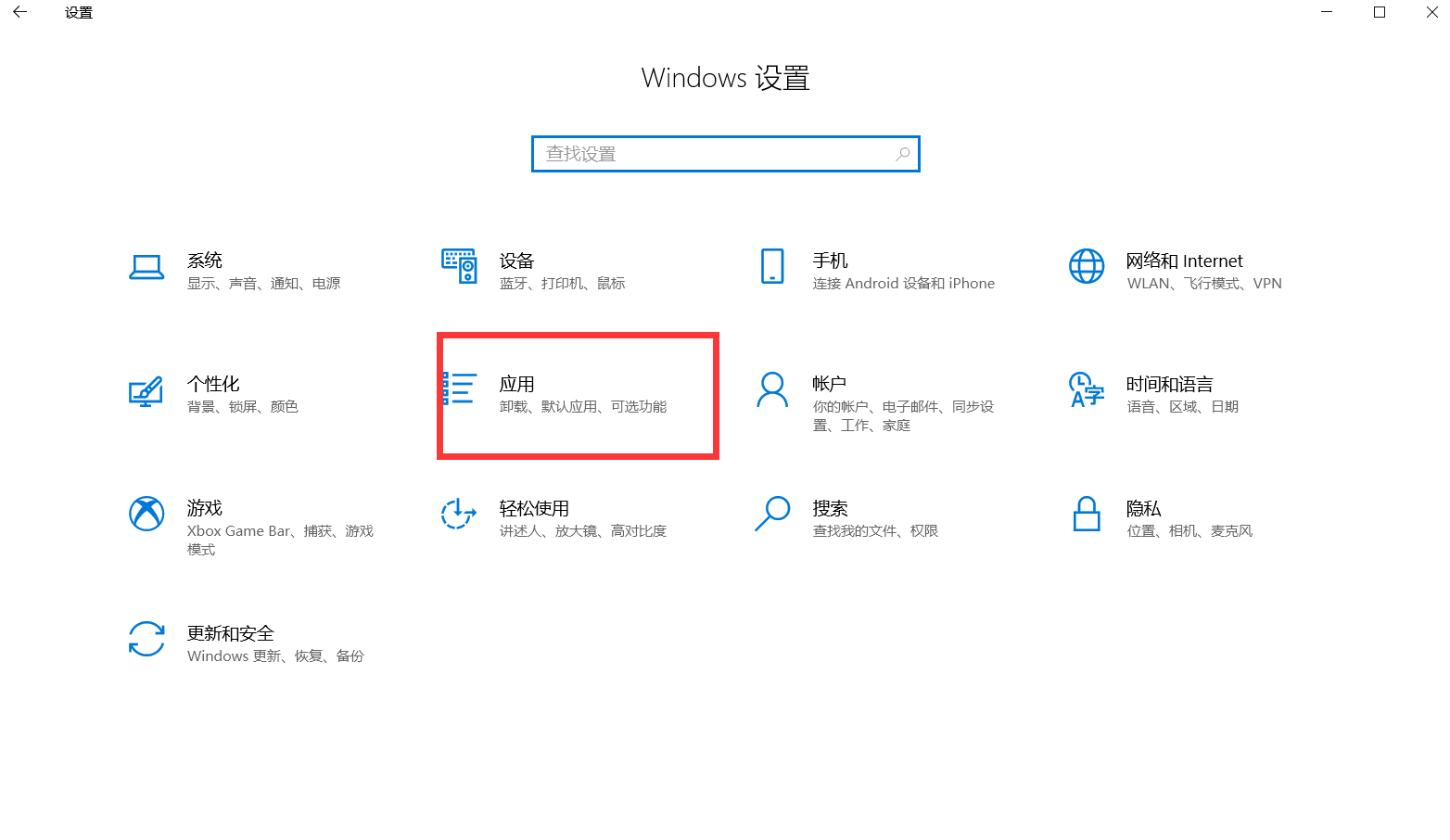Open 个性化 settings title
Viewport: 1450px width, 840px height.
pos(213,384)
